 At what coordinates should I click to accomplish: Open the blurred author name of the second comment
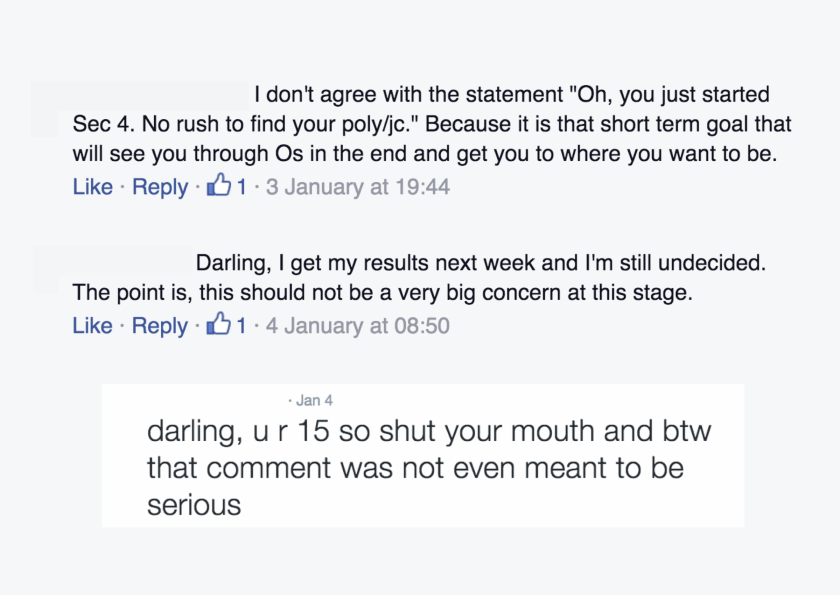pos(112,266)
